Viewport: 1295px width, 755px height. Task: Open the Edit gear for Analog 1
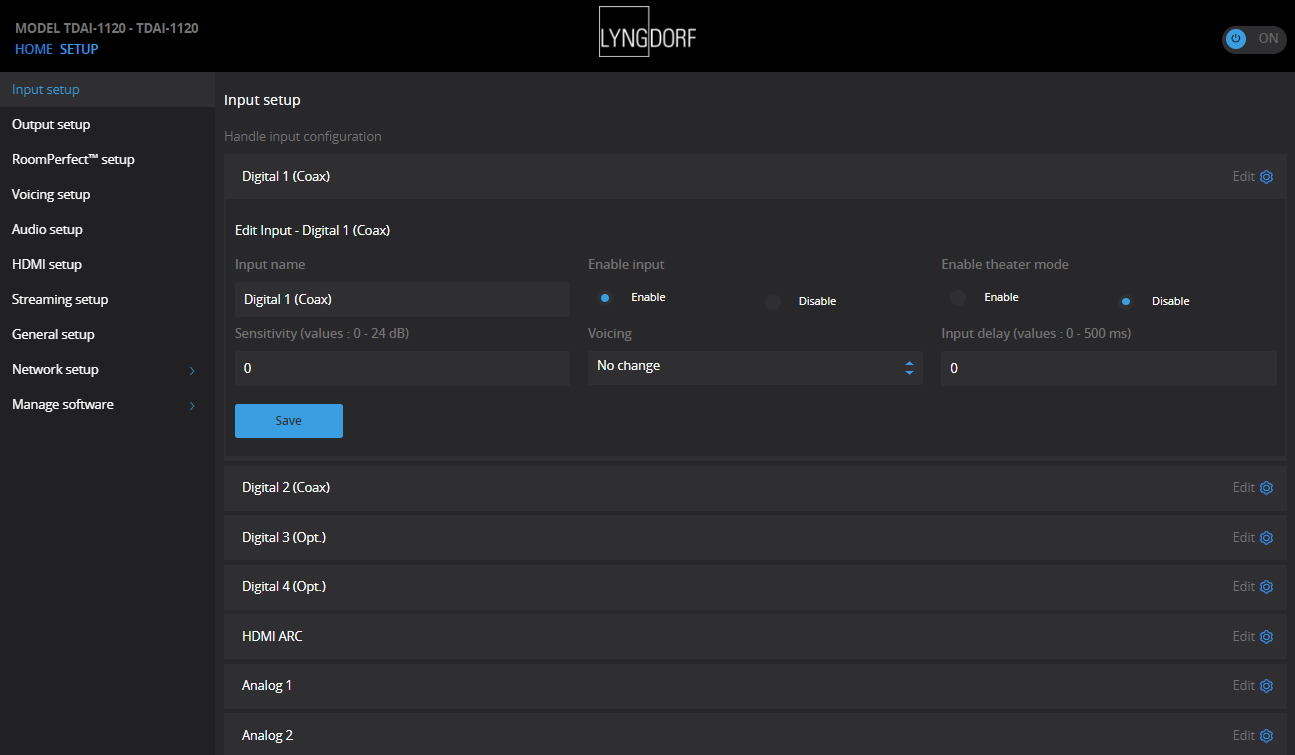[1266, 685]
